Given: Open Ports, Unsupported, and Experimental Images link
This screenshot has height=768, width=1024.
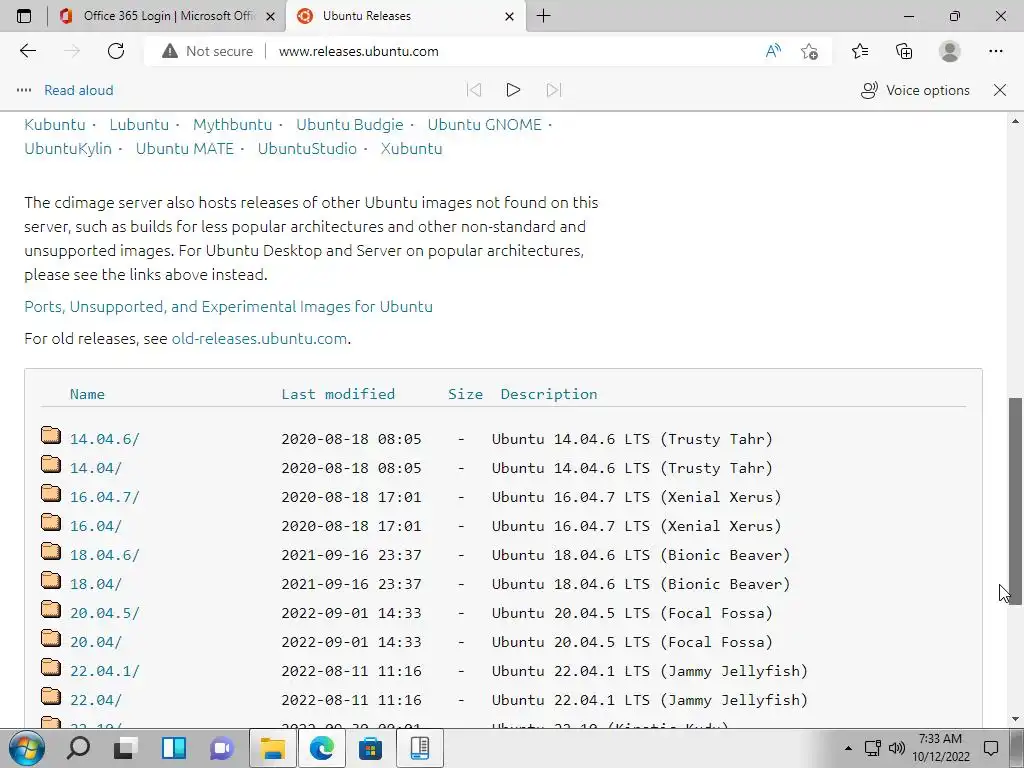Looking at the screenshot, I should (x=229, y=306).
